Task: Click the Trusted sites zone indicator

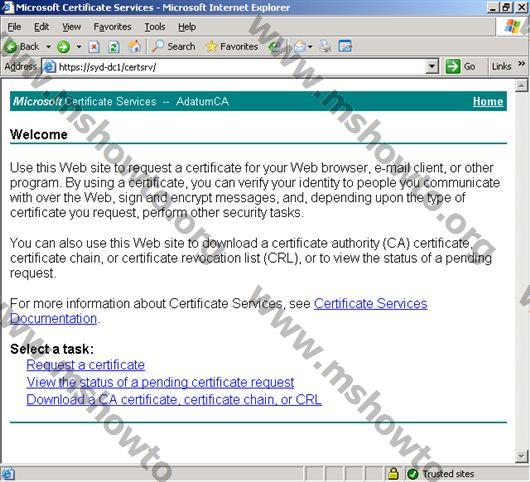Action: pyautogui.click(x=441, y=474)
